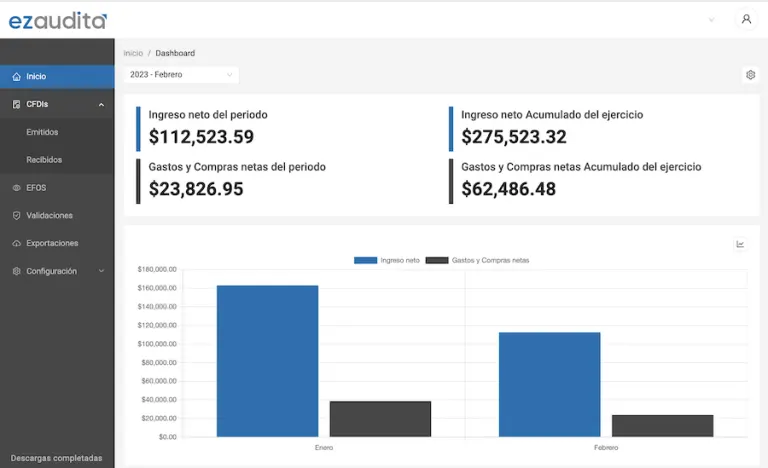This screenshot has height=468, width=768.
Task: Click the Configuración gear icon in sidebar
Action: (16, 271)
